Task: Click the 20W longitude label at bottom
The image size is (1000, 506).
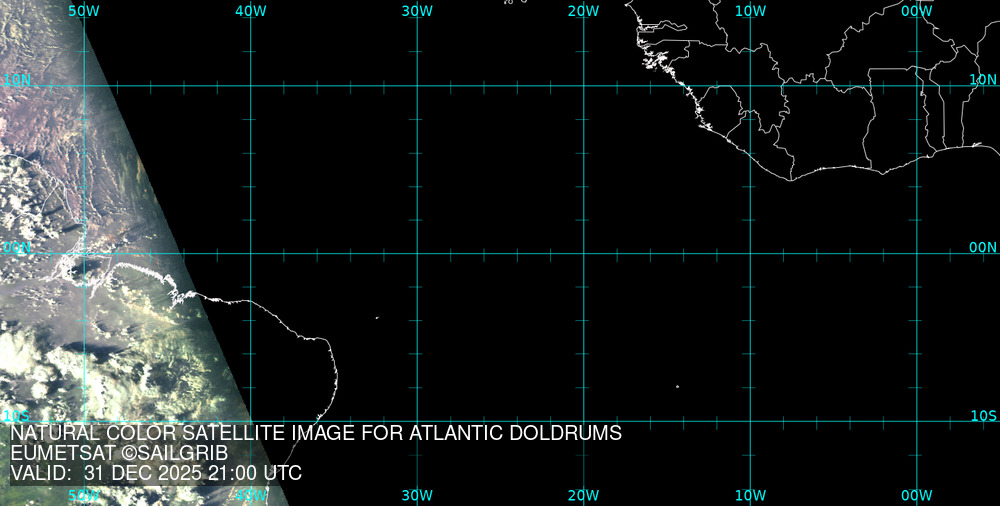Action: click(583, 495)
